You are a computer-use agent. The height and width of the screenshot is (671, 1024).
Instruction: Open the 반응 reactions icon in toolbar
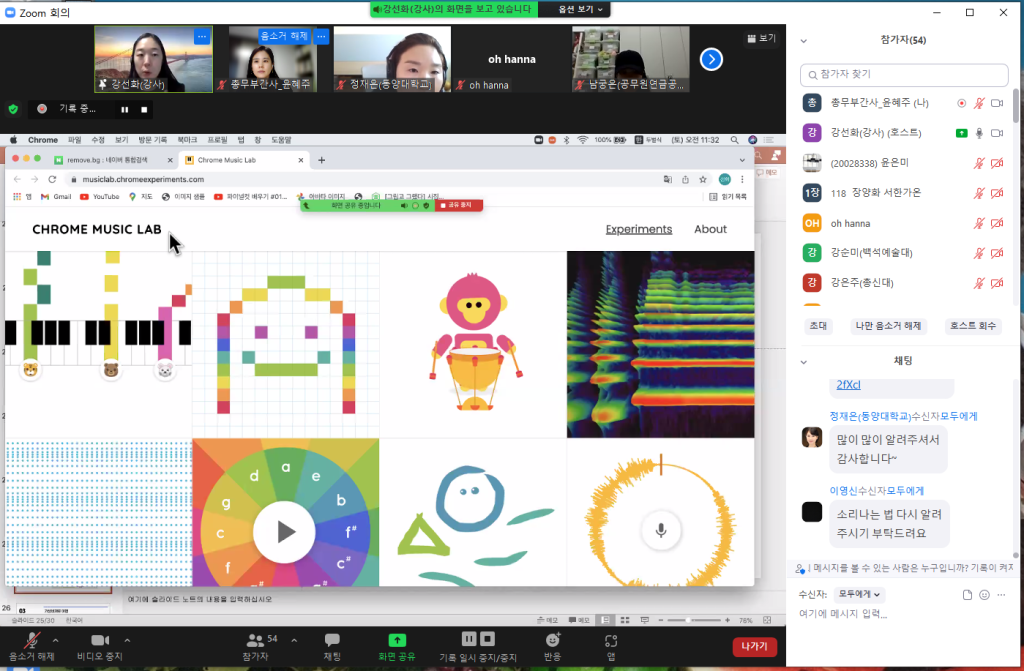tap(552, 639)
